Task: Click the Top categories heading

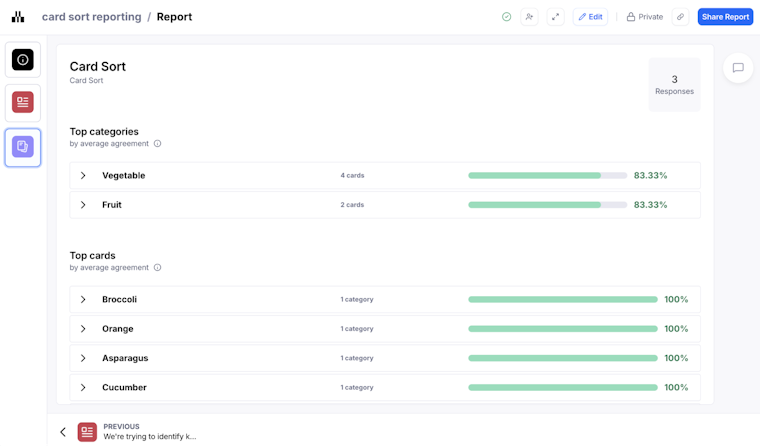Action: coord(104,131)
